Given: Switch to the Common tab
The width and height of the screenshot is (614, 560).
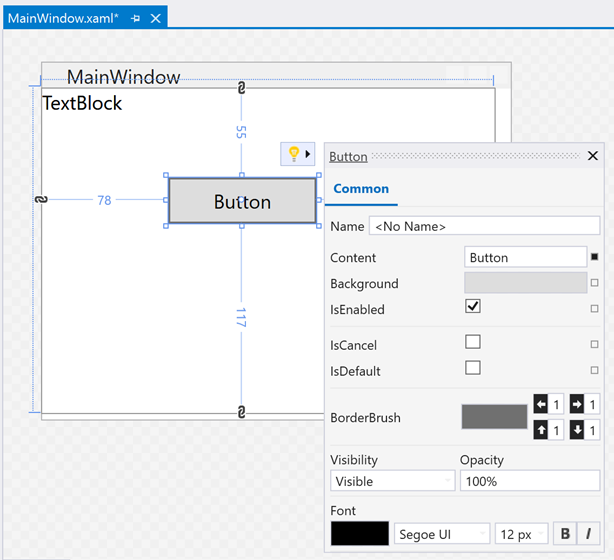Looking at the screenshot, I should 361,189.
